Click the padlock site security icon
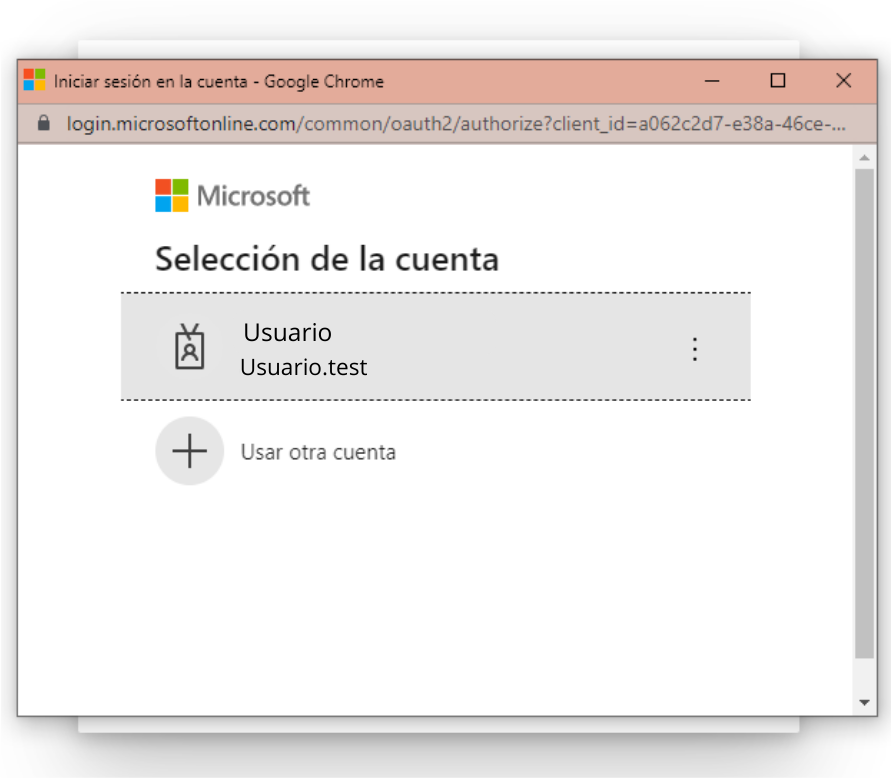This screenshot has width=891, height=778. (44, 123)
